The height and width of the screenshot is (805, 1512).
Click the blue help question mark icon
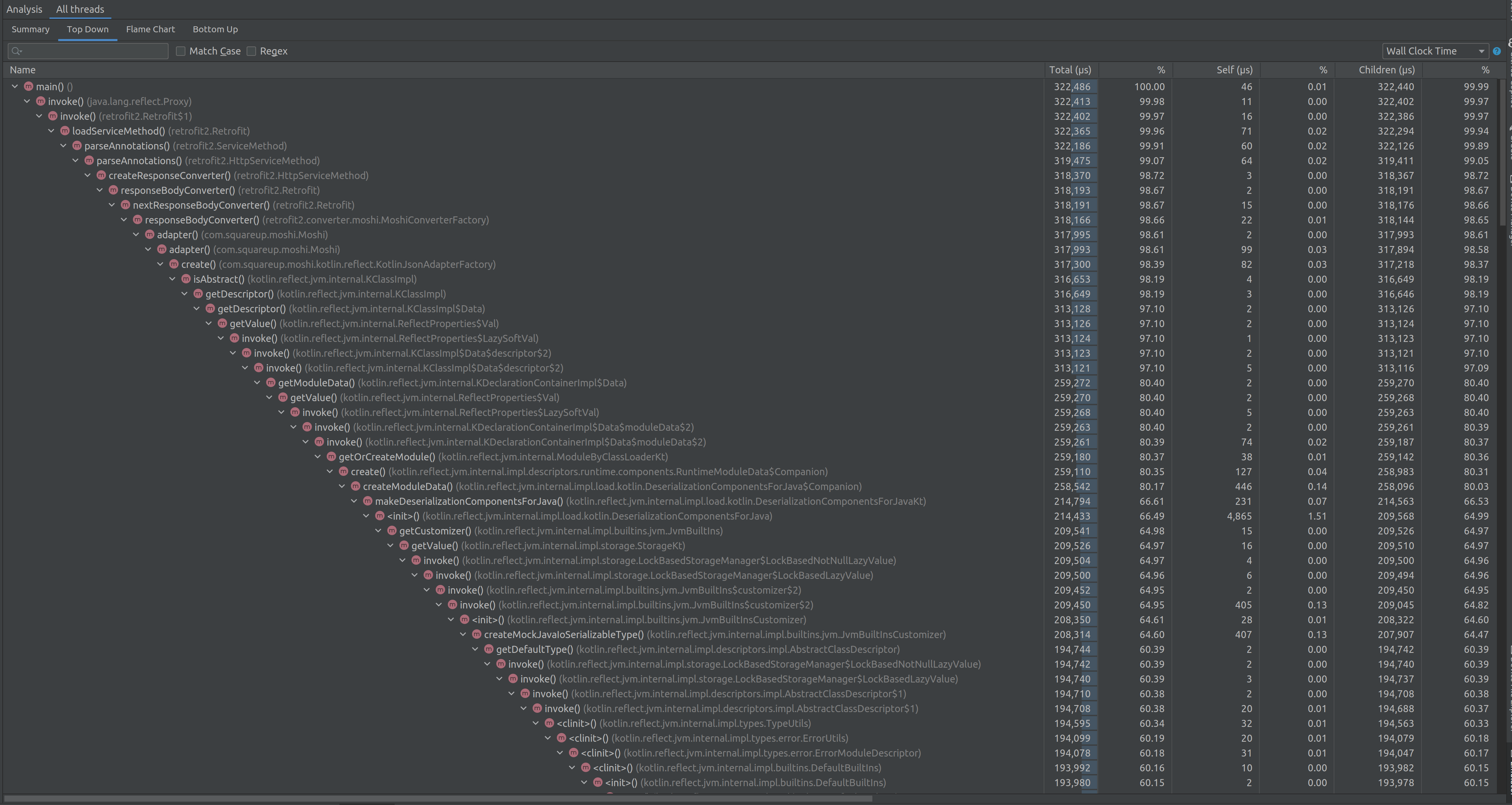pyautogui.click(x=1497, y=51)
